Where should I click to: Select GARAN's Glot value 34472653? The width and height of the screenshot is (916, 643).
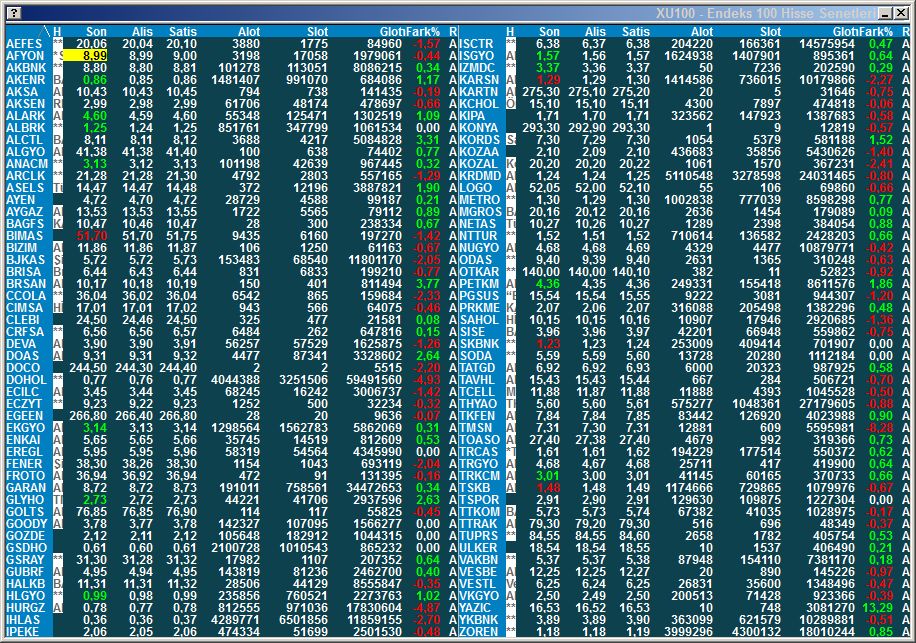tap(374, 488)
